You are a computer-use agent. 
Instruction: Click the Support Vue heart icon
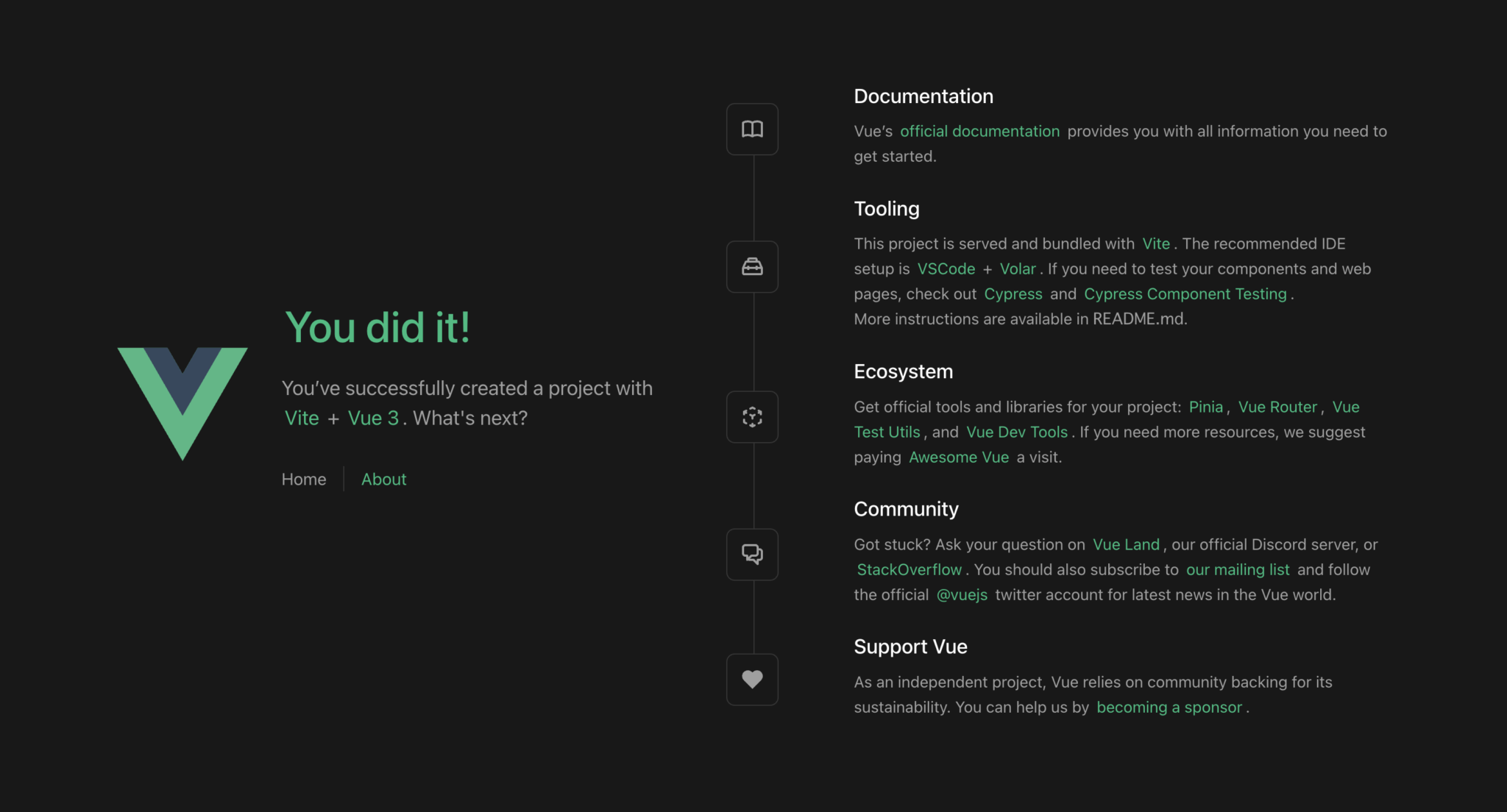click(x=752, y=679)
